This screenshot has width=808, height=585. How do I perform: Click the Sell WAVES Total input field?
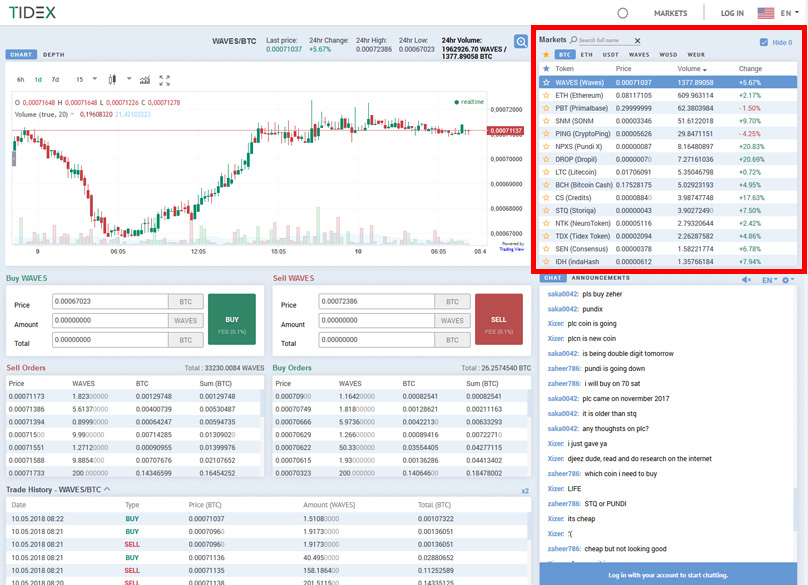point(376,340)
